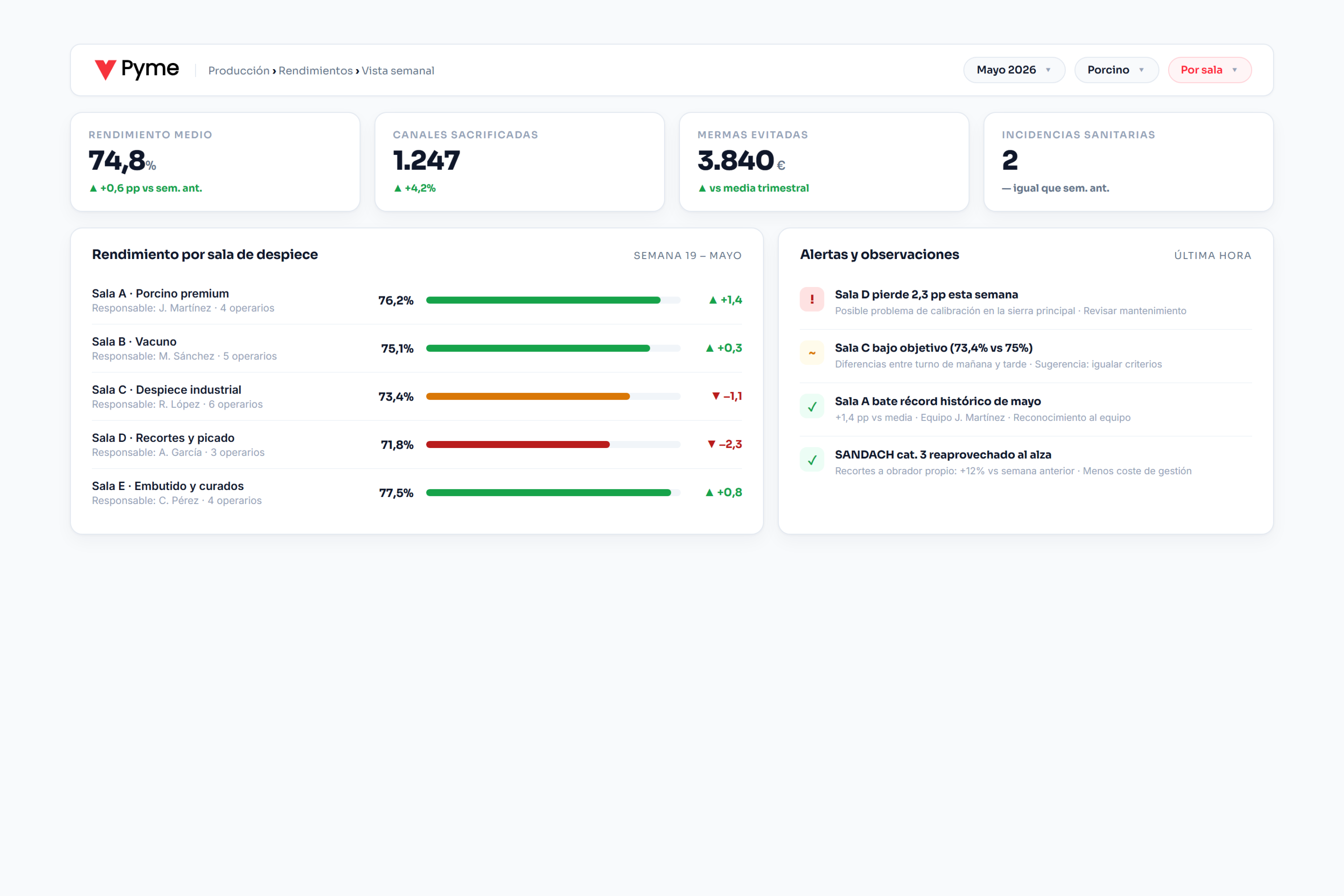Click the ÚLTIMA HORA label
Viewport: 1344px width, 896px height.
(x=1212, y=255)
